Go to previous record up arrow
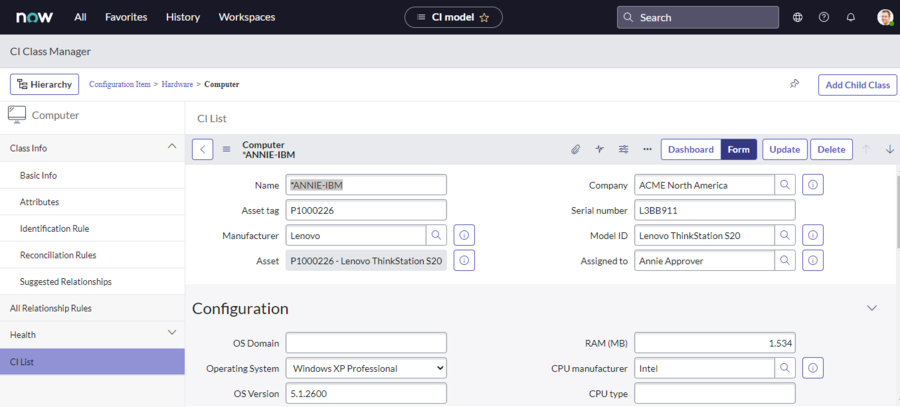Image resolution: width=900 pixels, height=407 pixels. (866, 149)
